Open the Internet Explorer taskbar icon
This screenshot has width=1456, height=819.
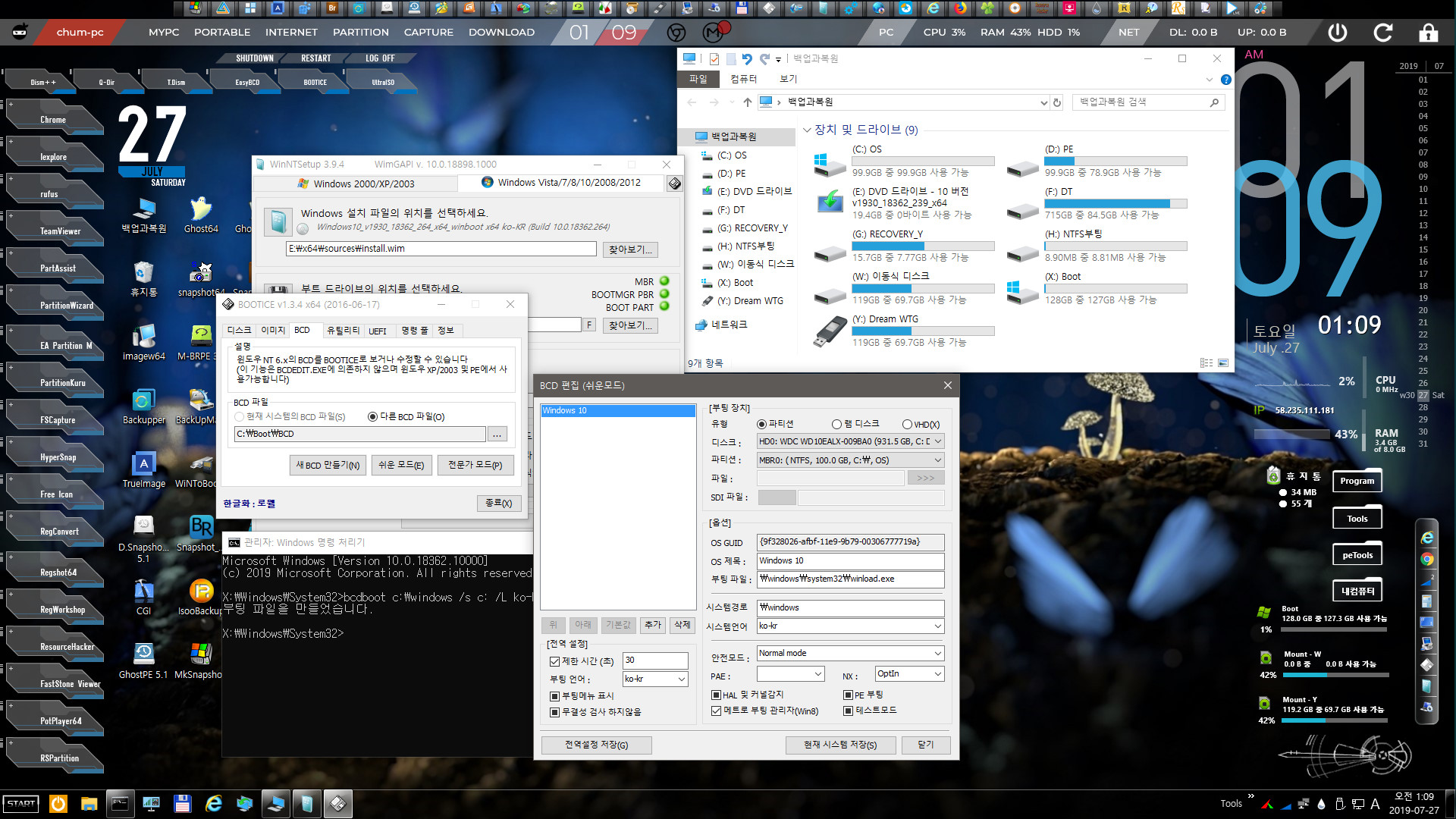coord(213,804)
